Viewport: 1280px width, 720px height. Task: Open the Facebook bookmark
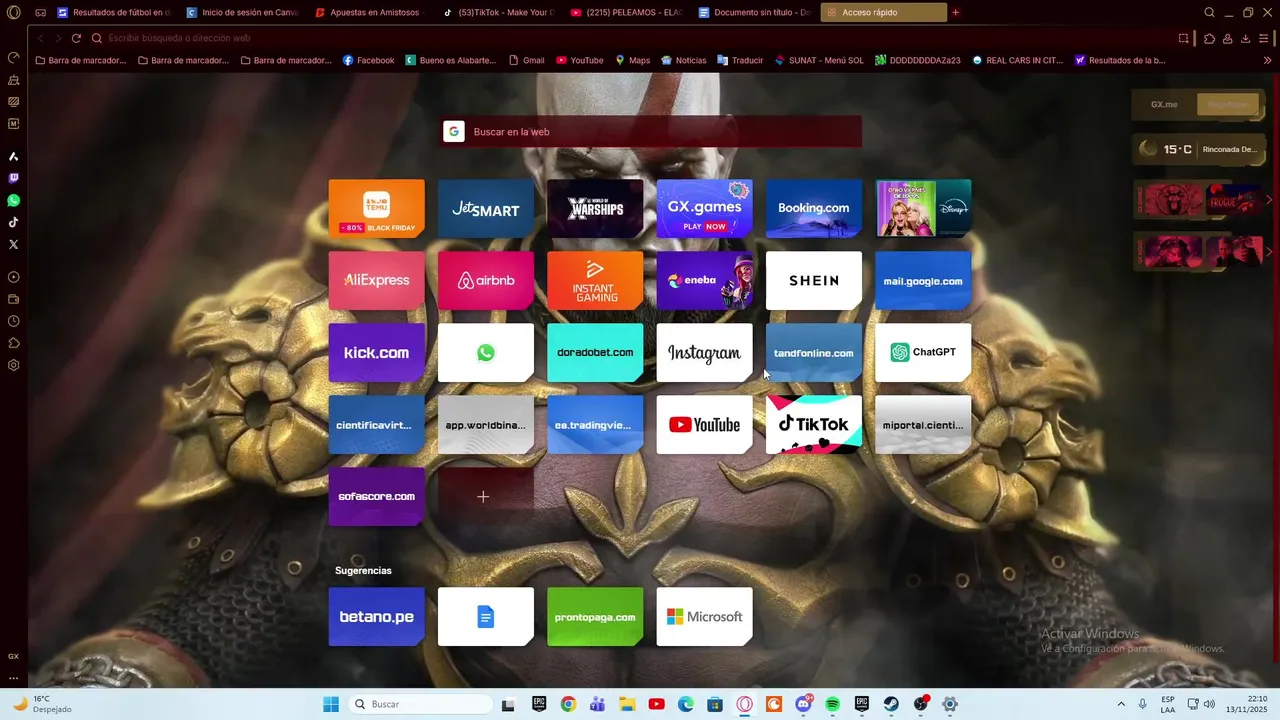pos(368,60)
